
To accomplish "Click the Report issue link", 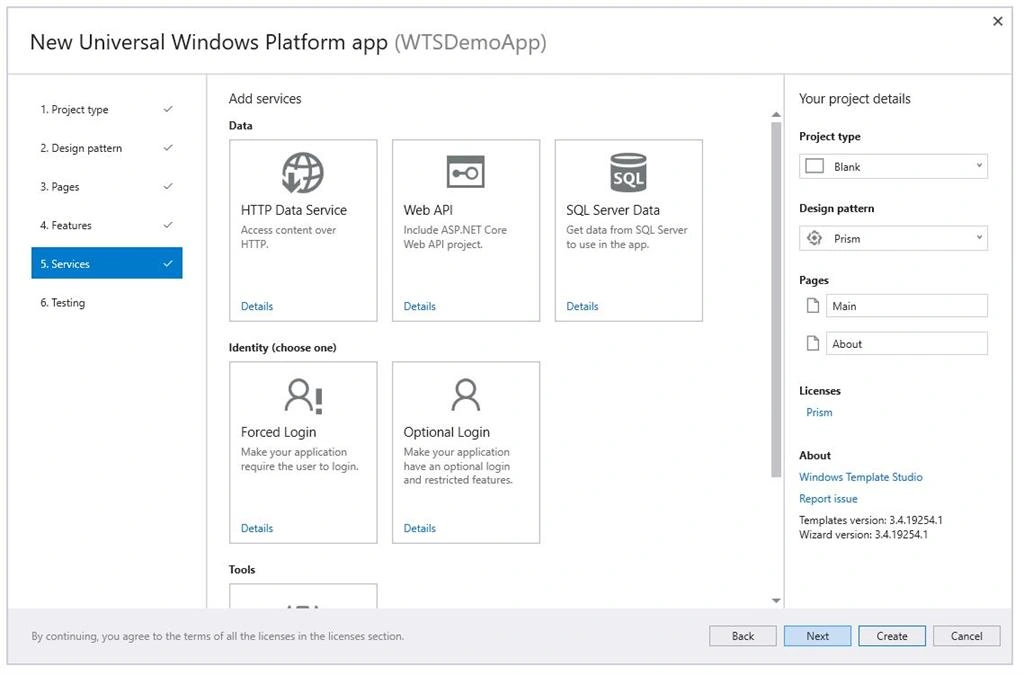I will point(828,498).
